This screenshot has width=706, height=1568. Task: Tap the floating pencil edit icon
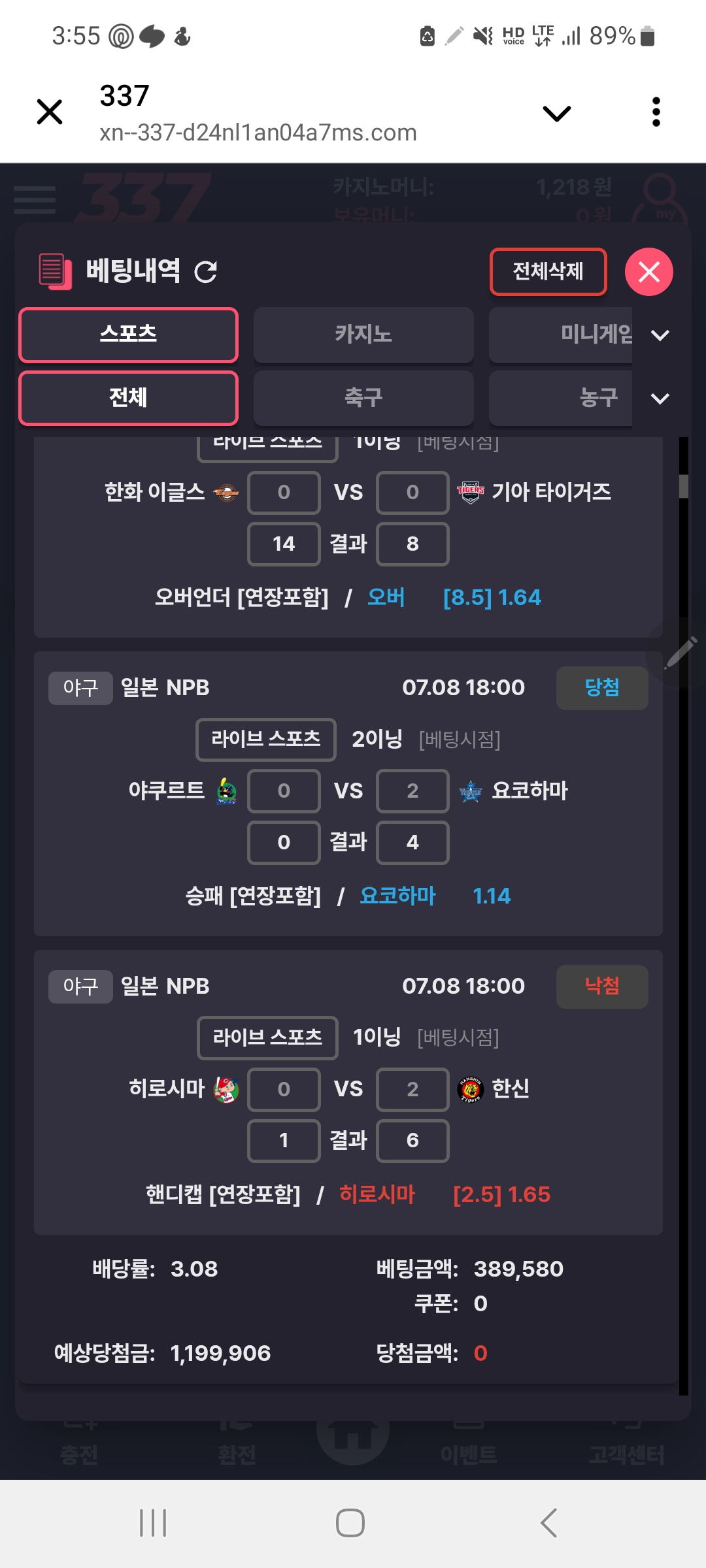coord(680,652)
